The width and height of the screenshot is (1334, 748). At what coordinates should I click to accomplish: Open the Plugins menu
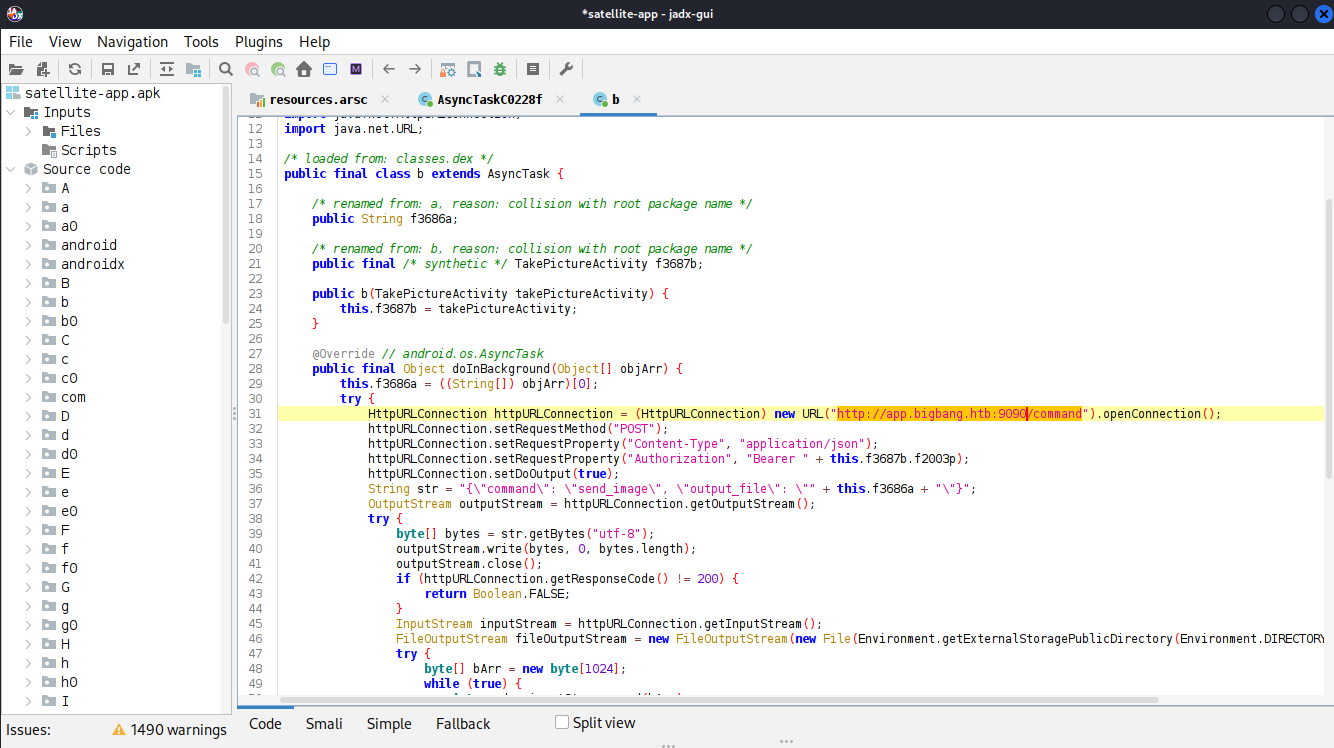(259, 42)
